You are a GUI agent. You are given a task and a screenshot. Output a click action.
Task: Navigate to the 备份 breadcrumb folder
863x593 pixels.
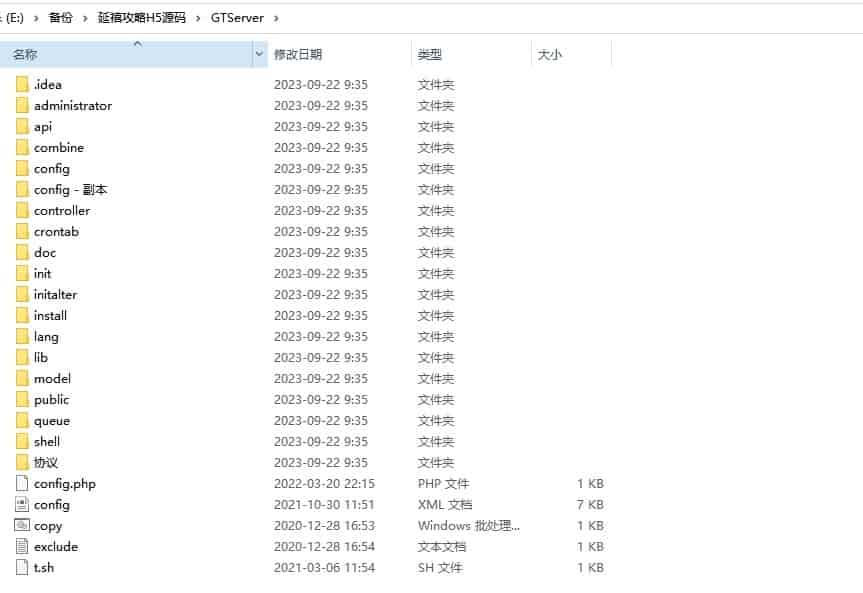61,18
